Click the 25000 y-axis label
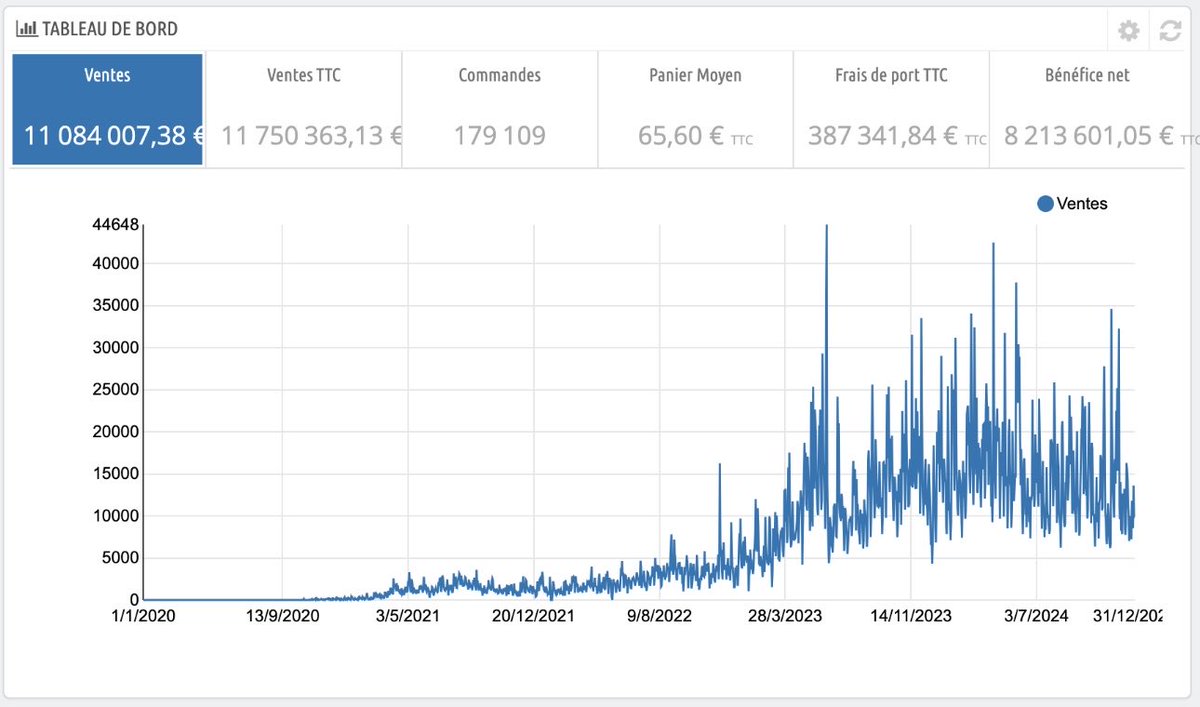This screenshot has width=1200, height=707. point(116,390)
